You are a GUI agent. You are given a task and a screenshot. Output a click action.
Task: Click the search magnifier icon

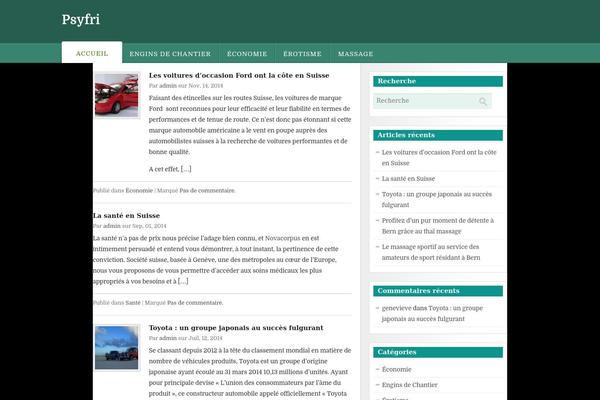click(483, 101)
